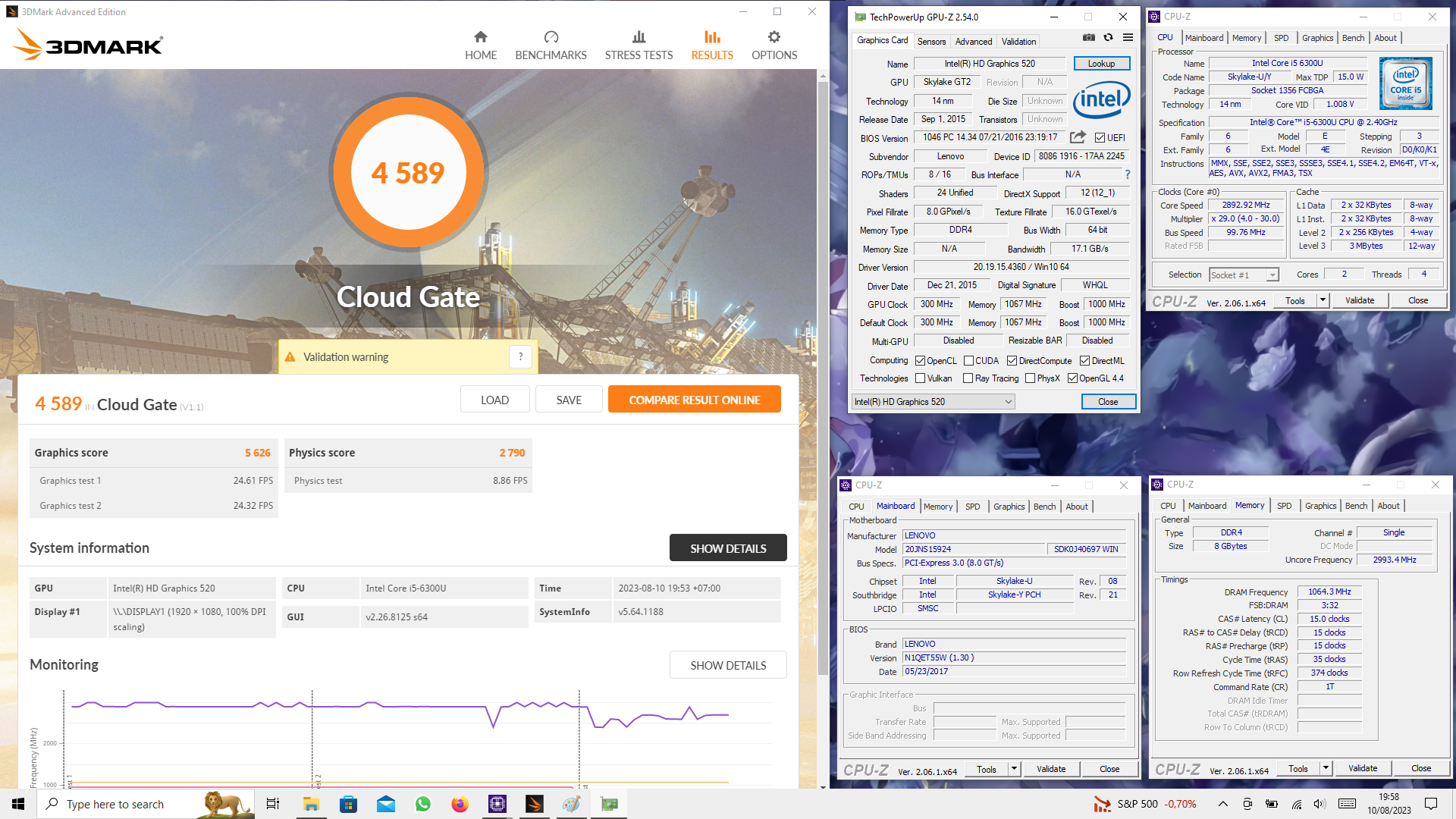Toggle Ray Tracing checkbox in GPU-Z

[968, 378]
